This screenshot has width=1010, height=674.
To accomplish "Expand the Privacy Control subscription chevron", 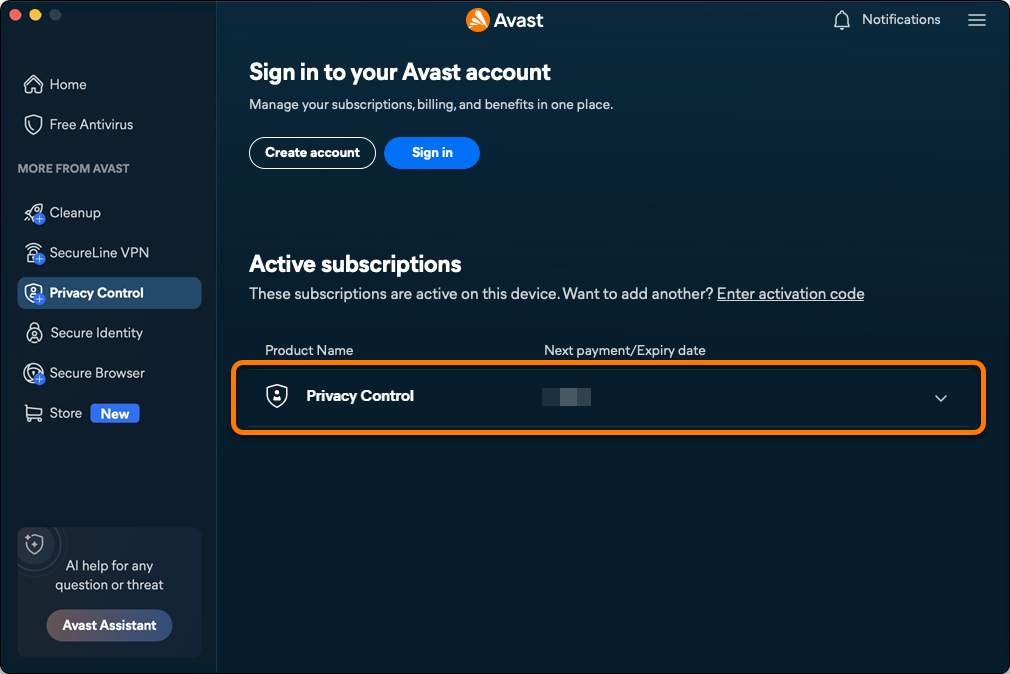I will click(940, 398).
